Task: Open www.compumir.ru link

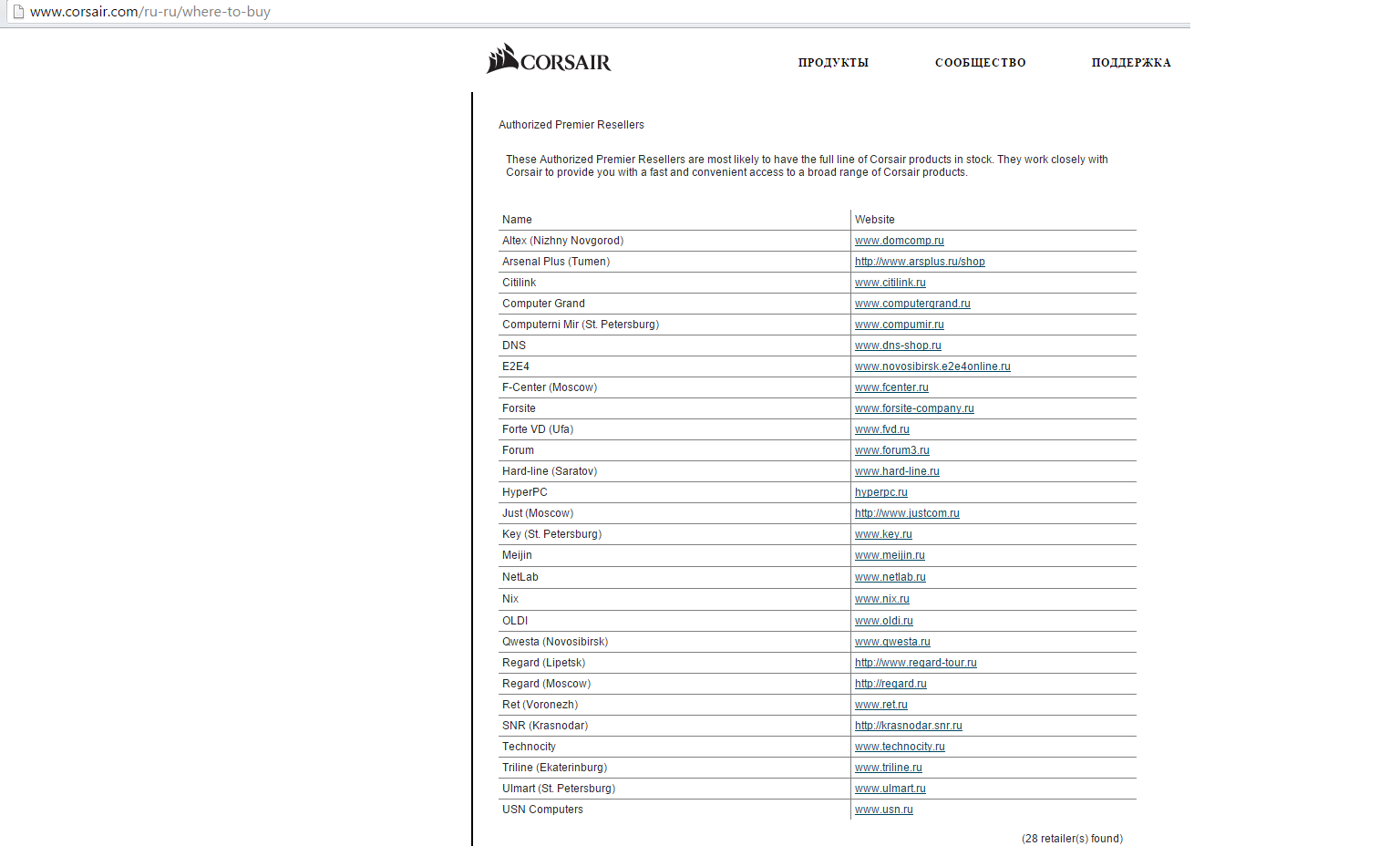Action: pos(900,325)
